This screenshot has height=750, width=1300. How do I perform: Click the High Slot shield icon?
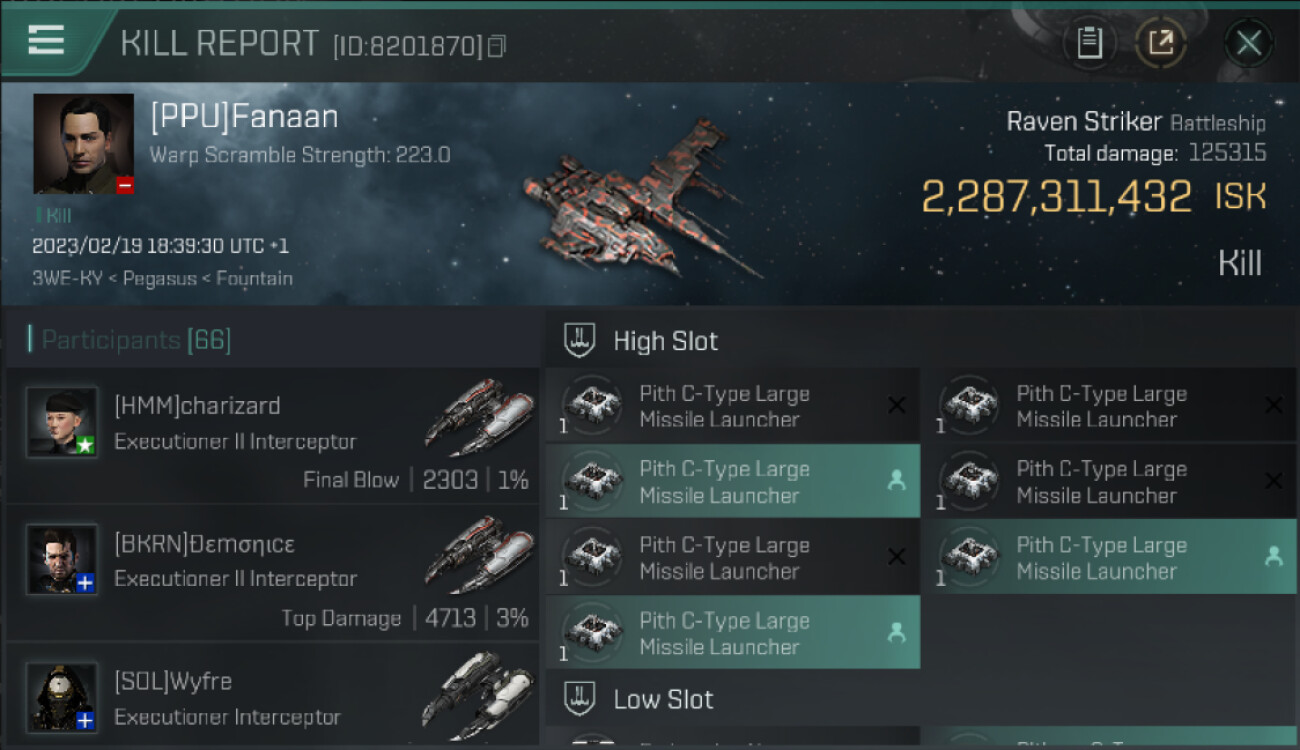(580, 340)
